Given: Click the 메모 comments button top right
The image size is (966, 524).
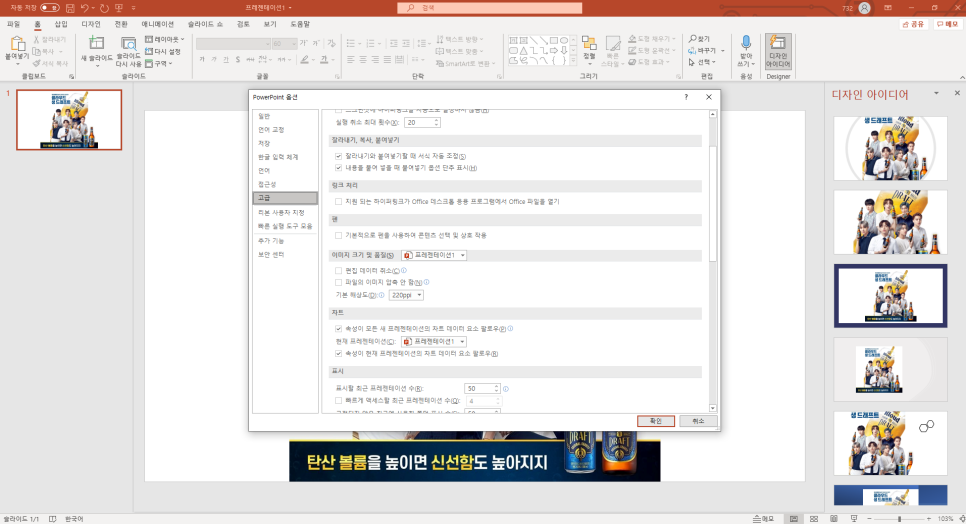Looking at the screenshot, I should click(948, 24).
